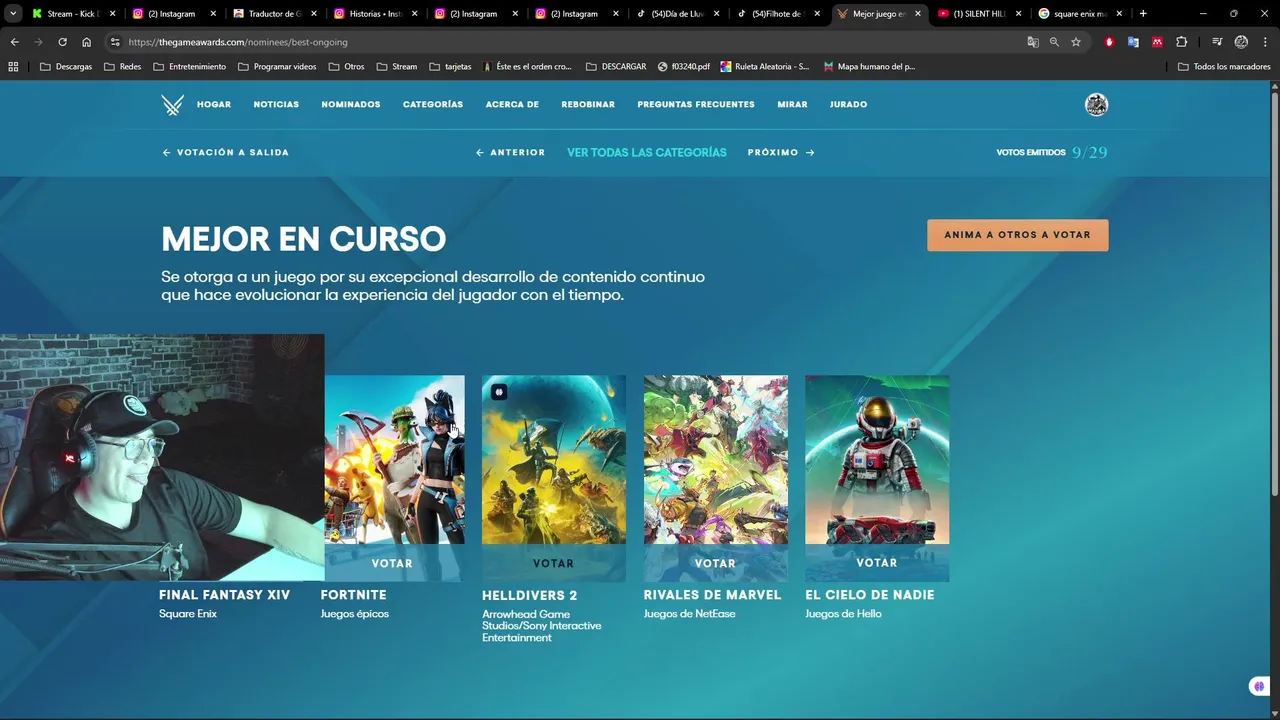Open the browser home page icon
Image resolution: width=1280 pixels, height=720 pixels.
(x=87, y=42)
